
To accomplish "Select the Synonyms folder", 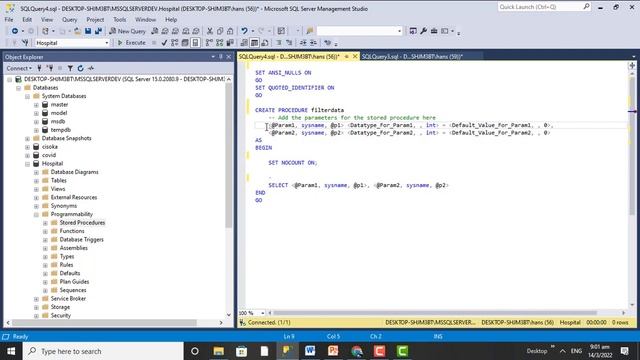I will click(x=64, y=206).
